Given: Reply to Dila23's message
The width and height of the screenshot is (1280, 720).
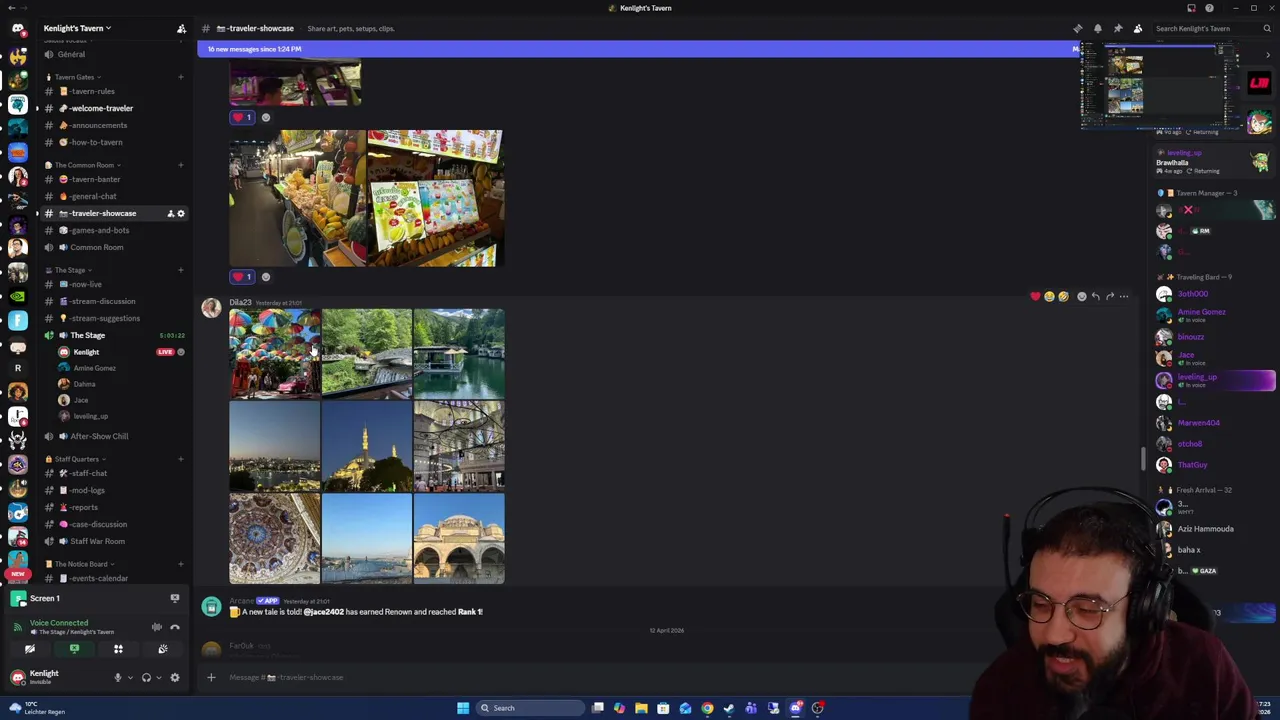Looking at the screenshot, I should pos(1095,296).
